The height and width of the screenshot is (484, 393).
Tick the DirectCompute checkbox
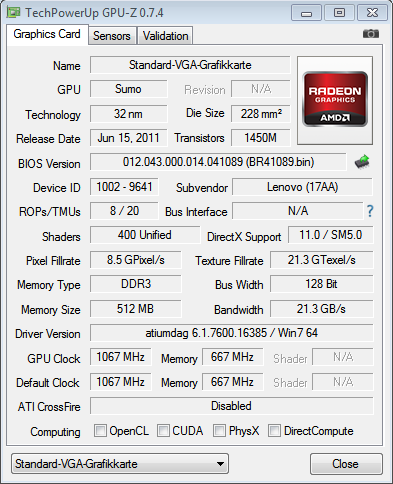point(274,430)
